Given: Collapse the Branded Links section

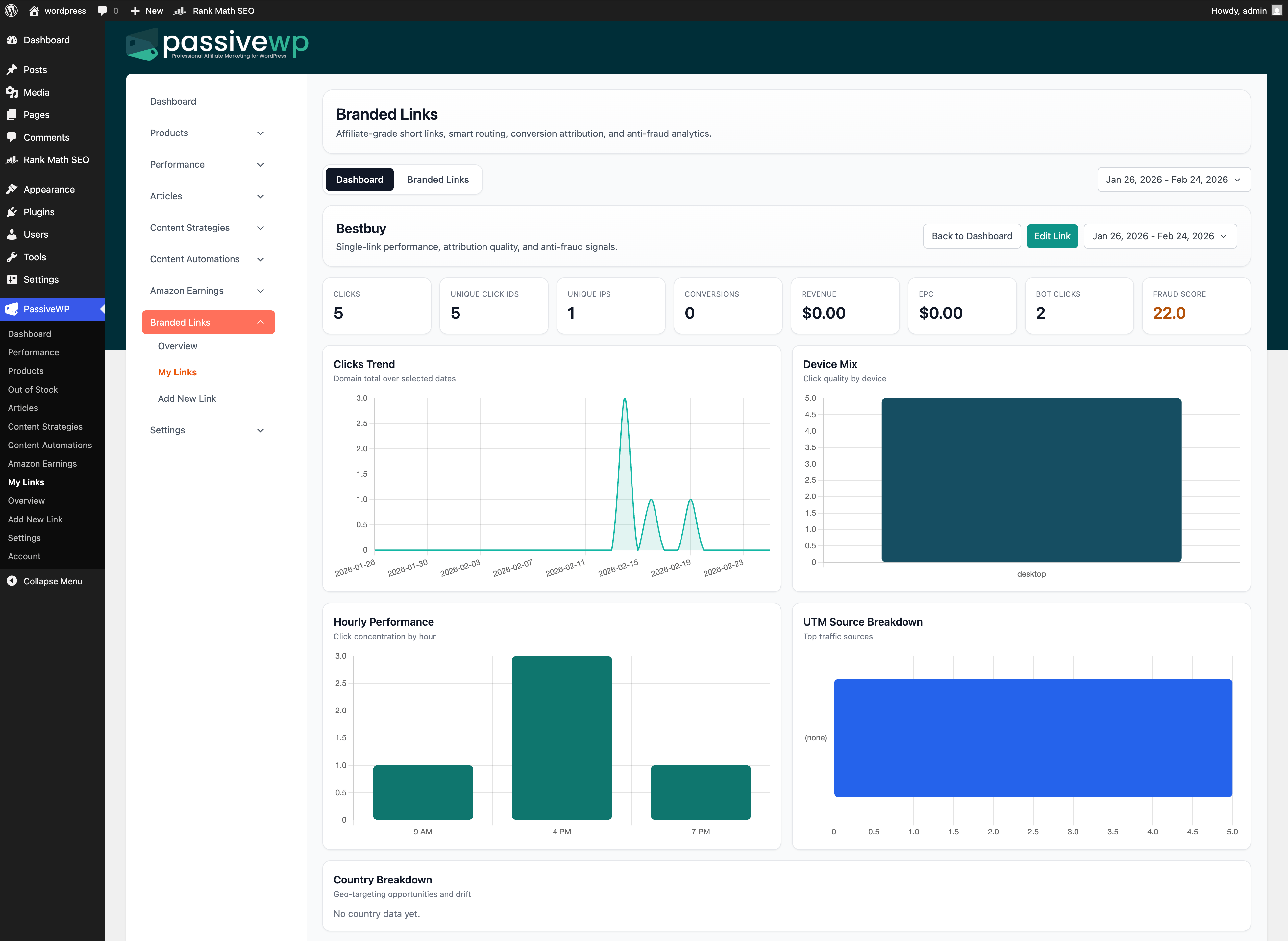Looking at the screenshot, I should 260,322.
